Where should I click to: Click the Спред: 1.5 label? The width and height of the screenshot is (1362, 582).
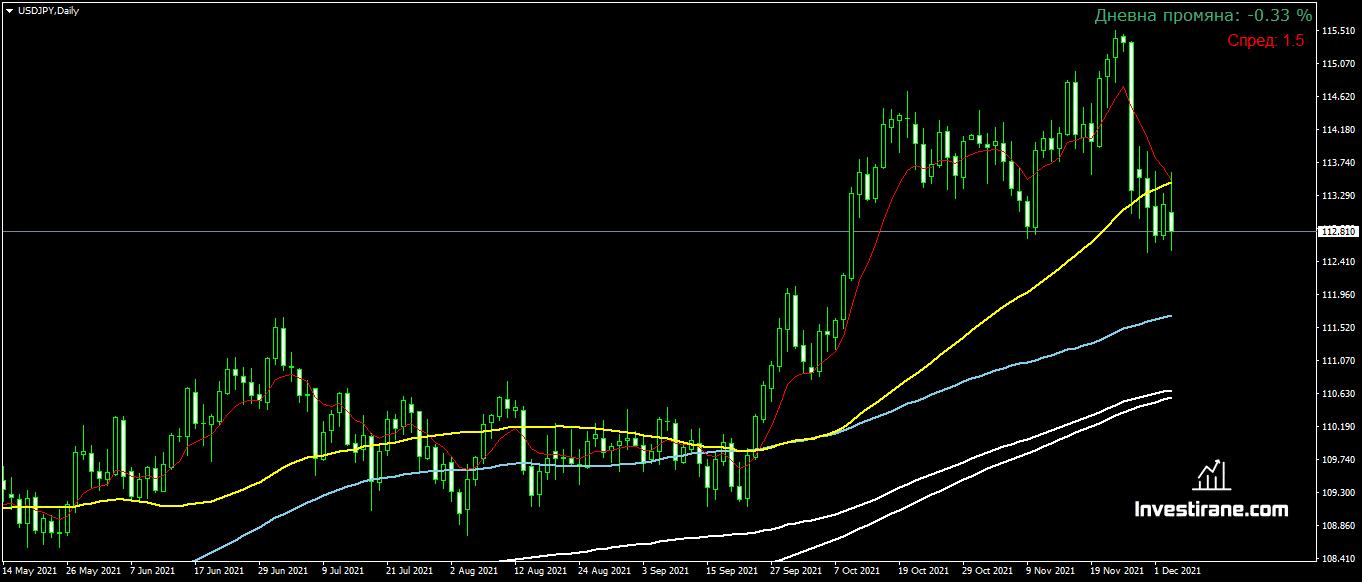[x=1267, y=42]
